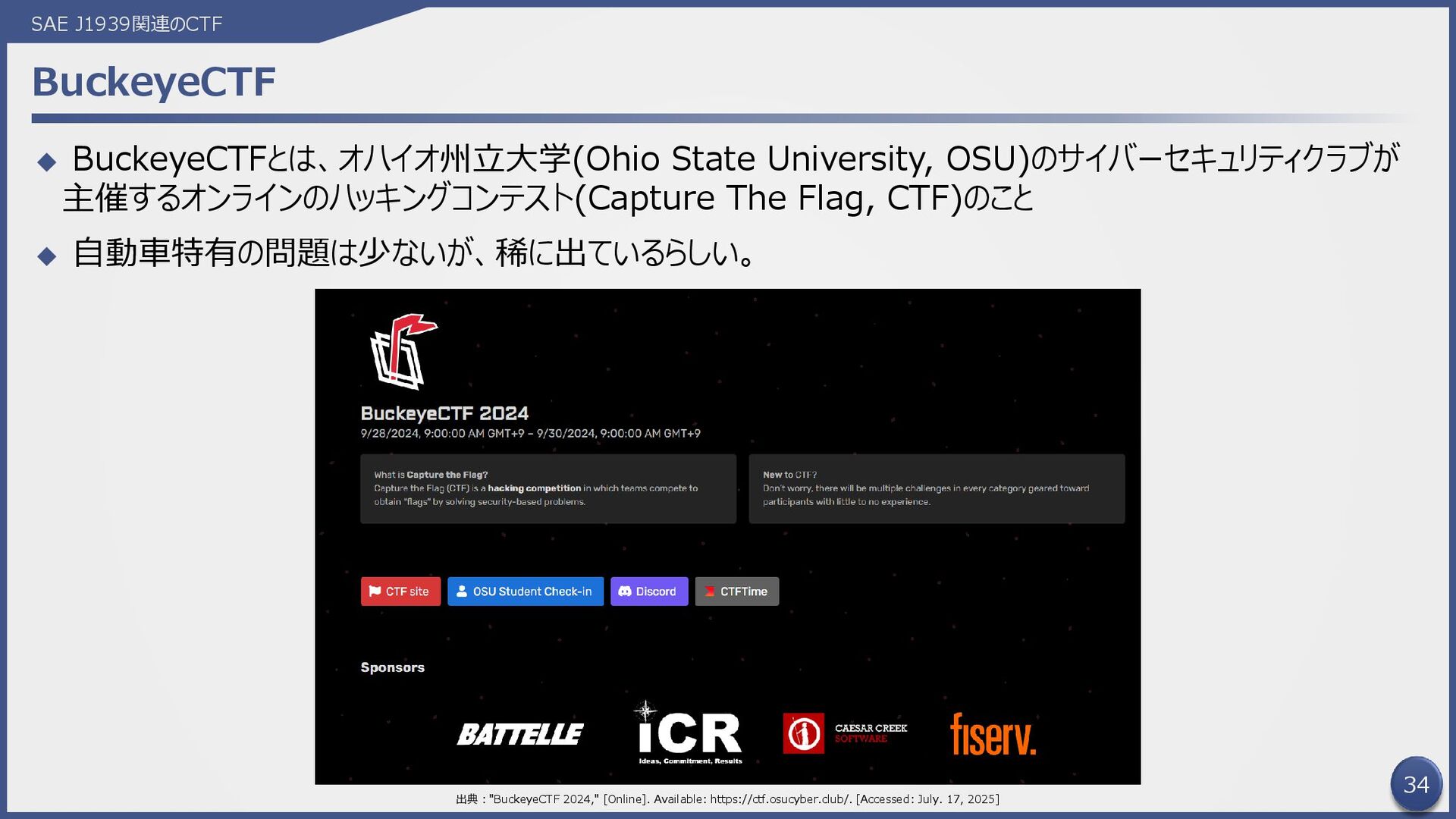Click the ICR sponsor logo
The image size is (1456, 819).
pyautogui.click(x=690, y=733)
